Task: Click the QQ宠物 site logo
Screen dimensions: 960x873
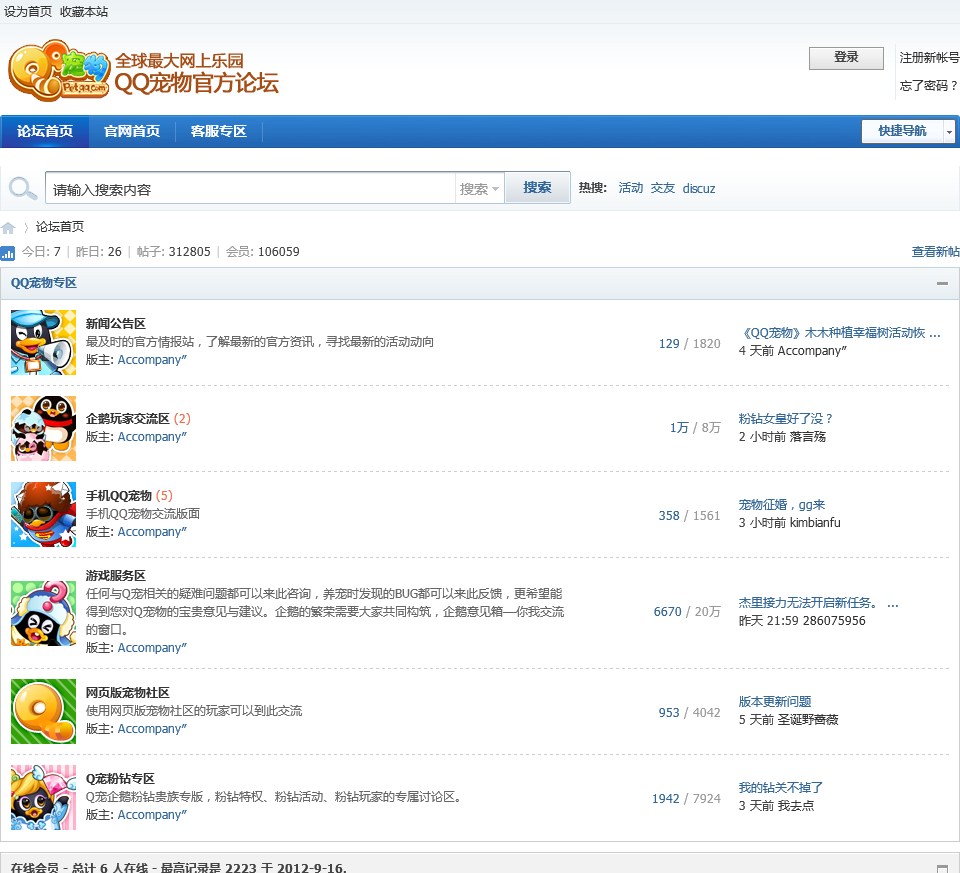Action: tap(144, 71)
